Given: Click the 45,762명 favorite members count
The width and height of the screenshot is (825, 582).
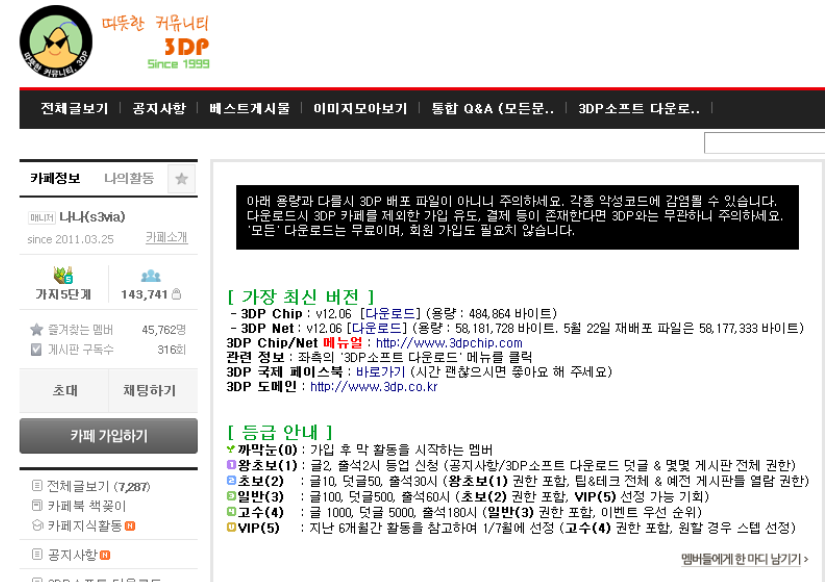Looking at the screenshot, I should click(164, 330).
